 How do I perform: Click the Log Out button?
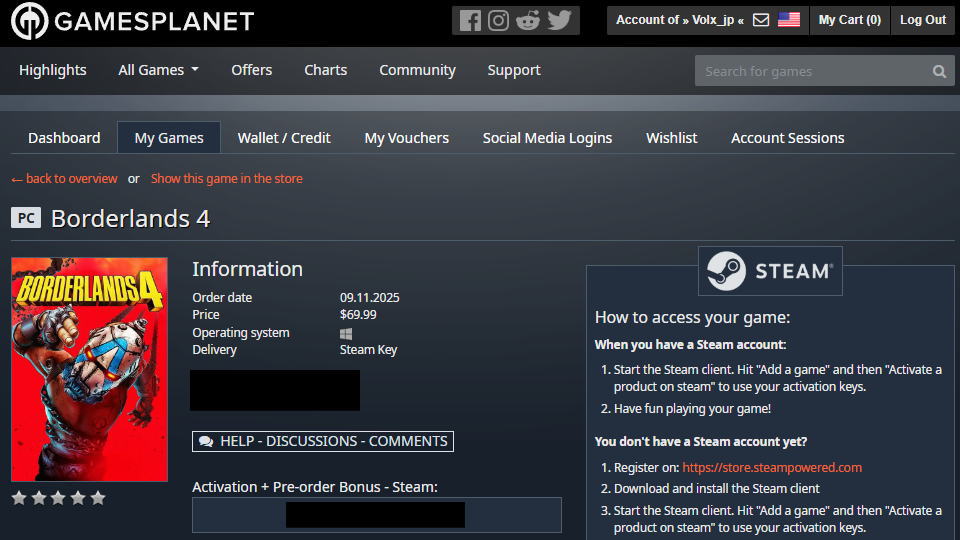pos(923,20)
